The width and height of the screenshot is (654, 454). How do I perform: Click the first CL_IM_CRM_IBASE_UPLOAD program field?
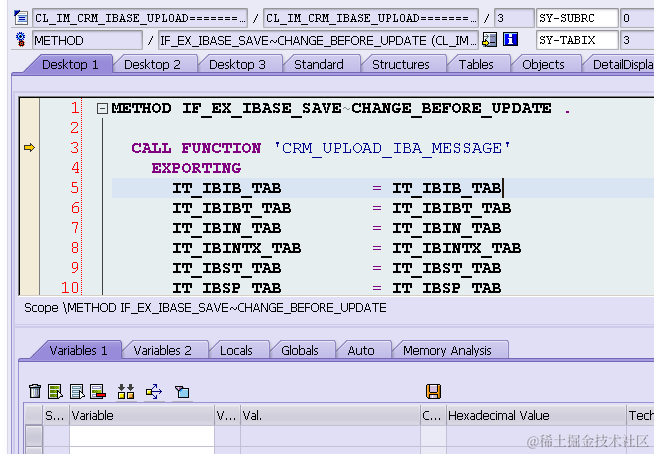coord(140,18)
